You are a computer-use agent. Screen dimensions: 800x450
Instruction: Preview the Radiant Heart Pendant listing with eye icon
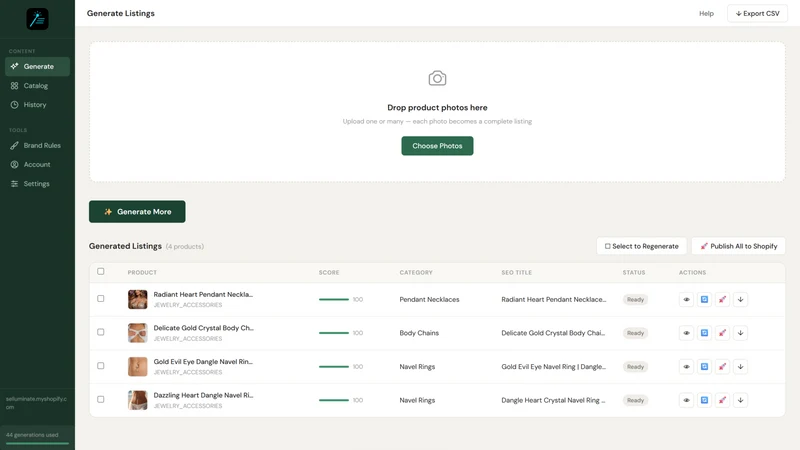pyautogui.click(x=686, y=299)
